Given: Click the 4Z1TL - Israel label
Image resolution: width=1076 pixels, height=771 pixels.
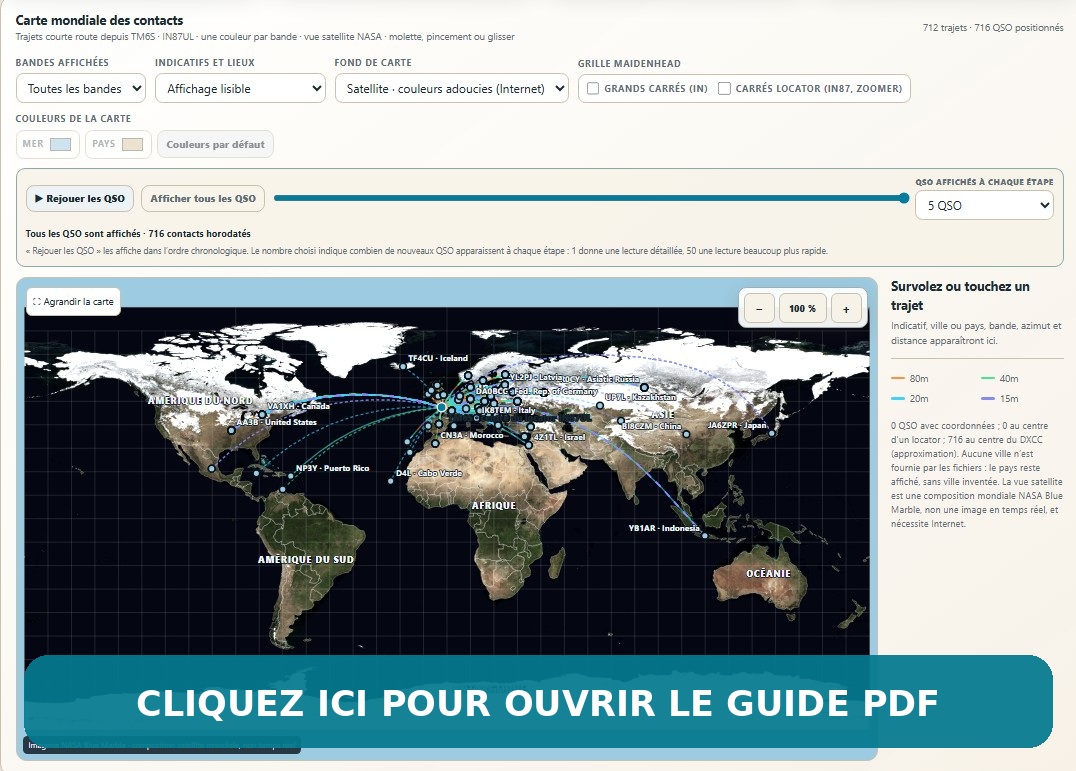Looking at the screenshot, I should point(559,437).
